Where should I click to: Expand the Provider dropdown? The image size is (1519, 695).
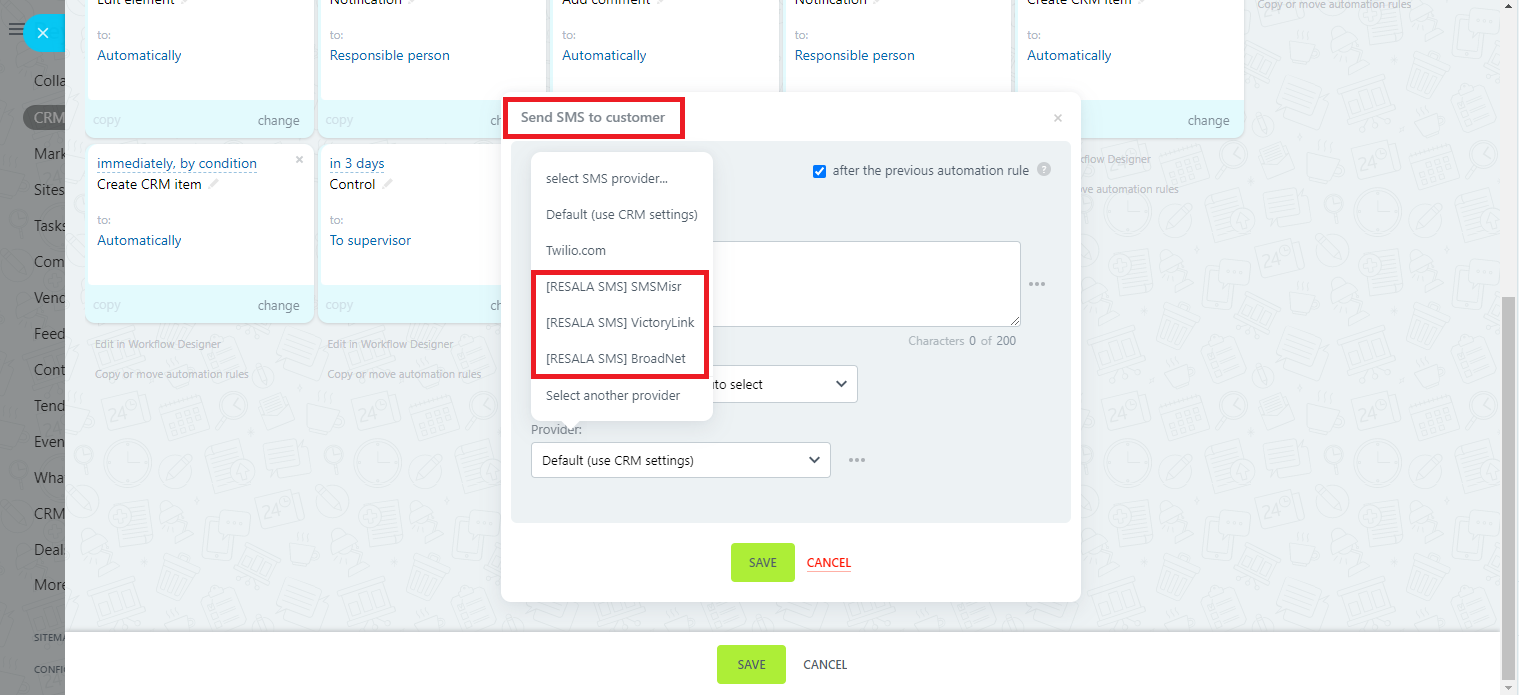point(680,461)
